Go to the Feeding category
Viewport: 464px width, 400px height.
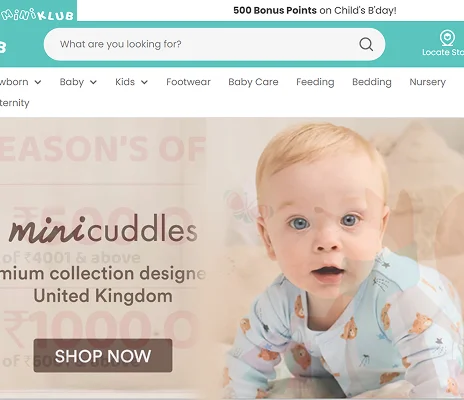(315, 82)
